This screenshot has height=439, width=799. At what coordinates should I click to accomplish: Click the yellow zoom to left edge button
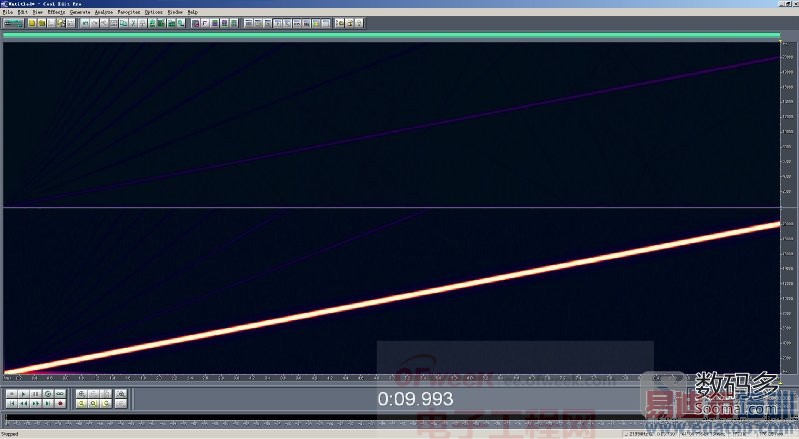(x=82, y=403)
